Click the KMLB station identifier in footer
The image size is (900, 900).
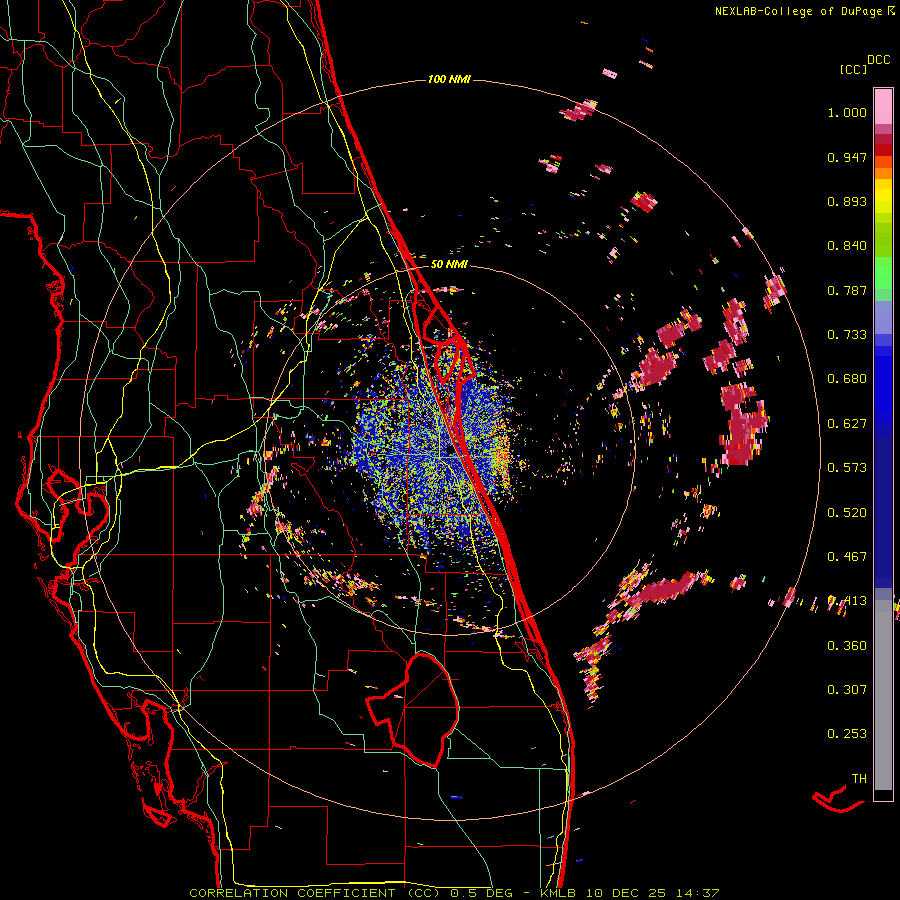point(560,893)
